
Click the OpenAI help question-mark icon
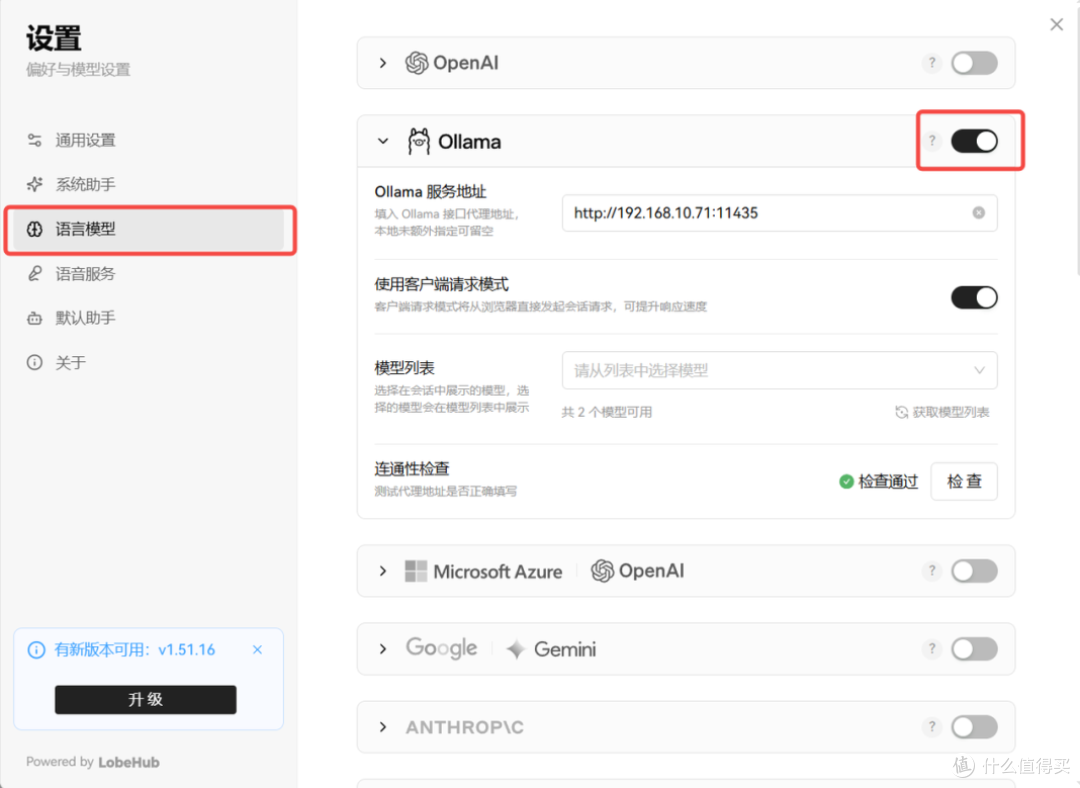click(x=932, y=63)
